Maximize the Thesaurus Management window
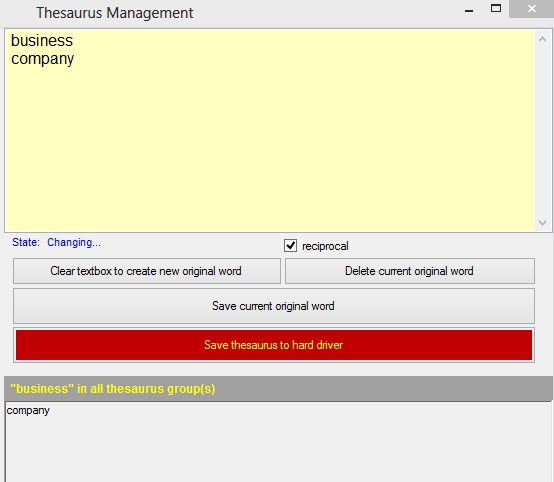 pos(496,9)
